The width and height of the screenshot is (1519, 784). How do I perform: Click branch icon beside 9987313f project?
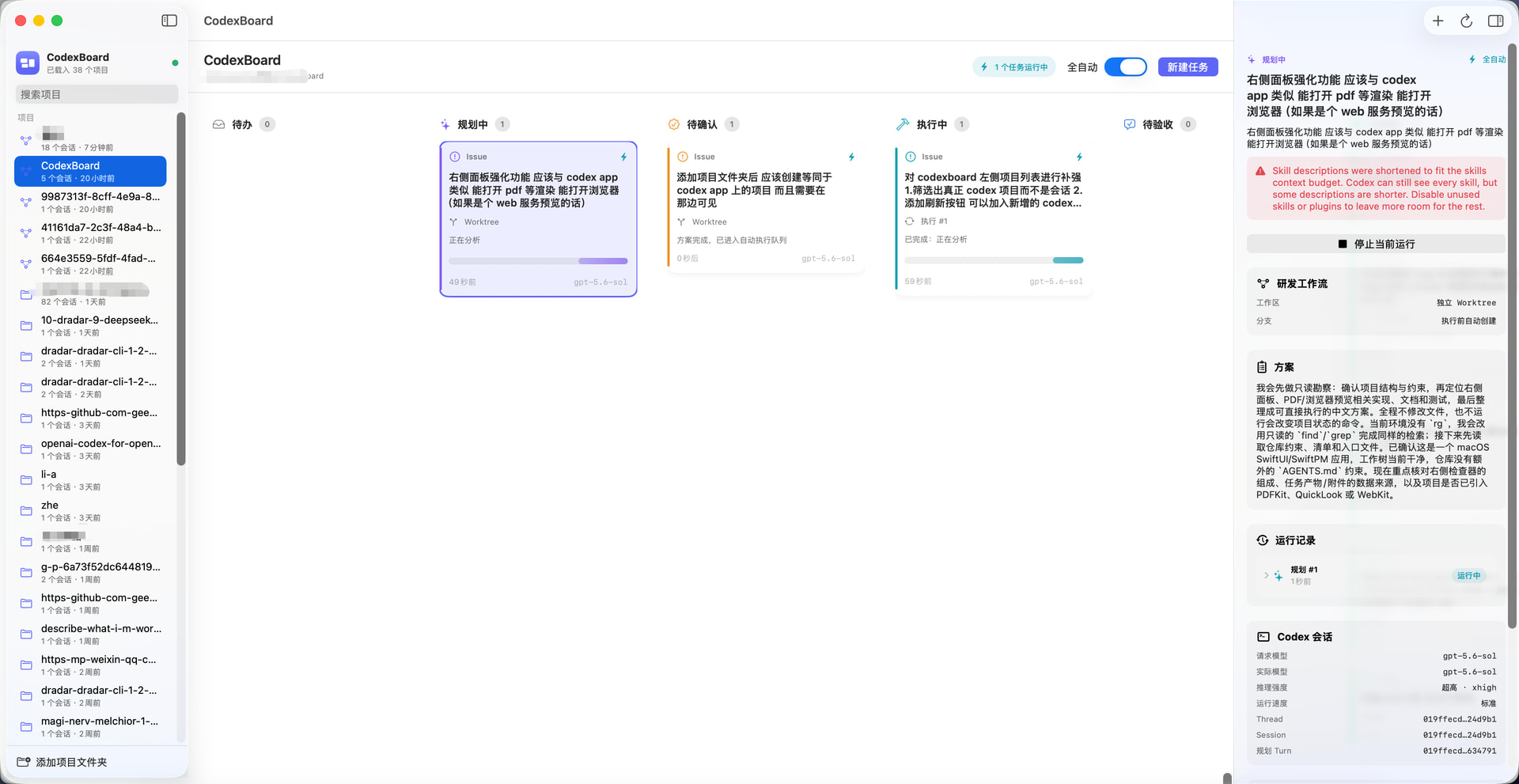tap(26, 203)
